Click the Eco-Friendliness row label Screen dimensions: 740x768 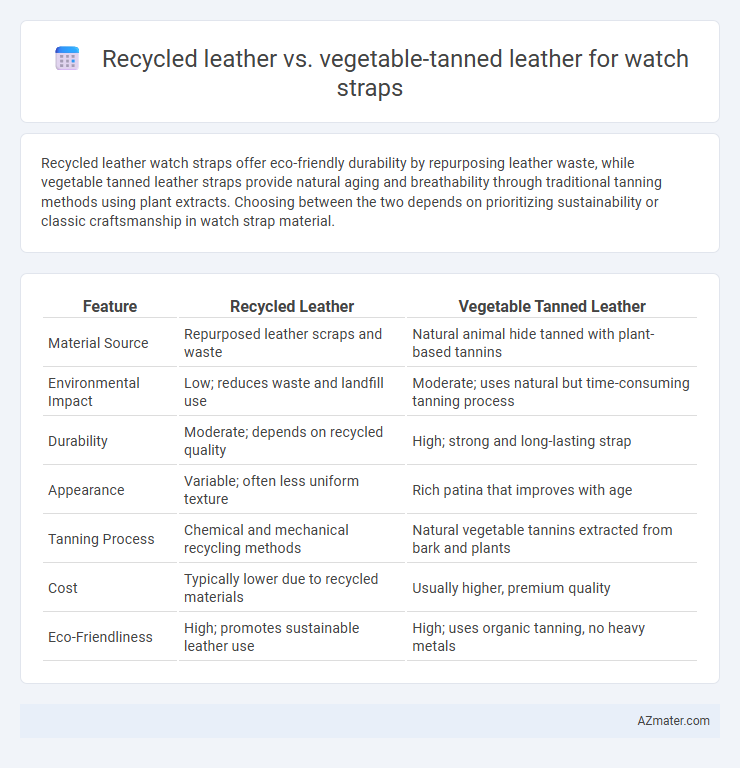click(x=100, y=637)
